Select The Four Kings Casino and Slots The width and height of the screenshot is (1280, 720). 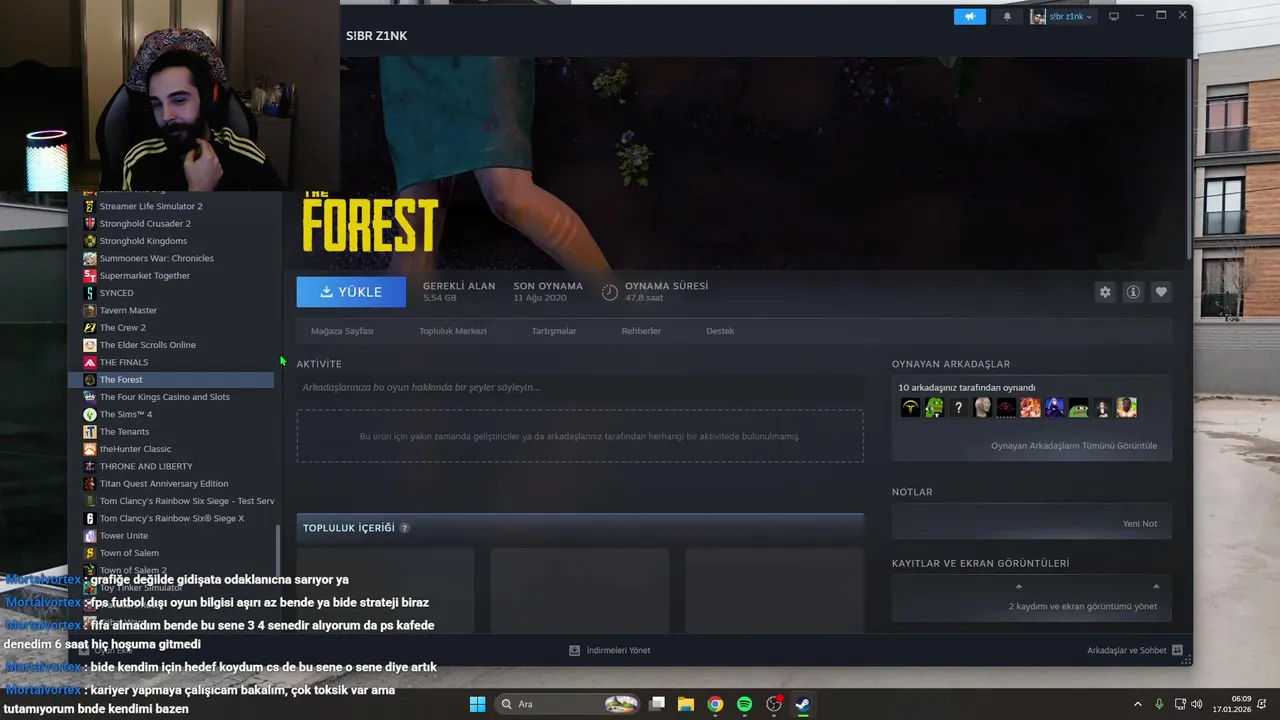coord(164,397)
